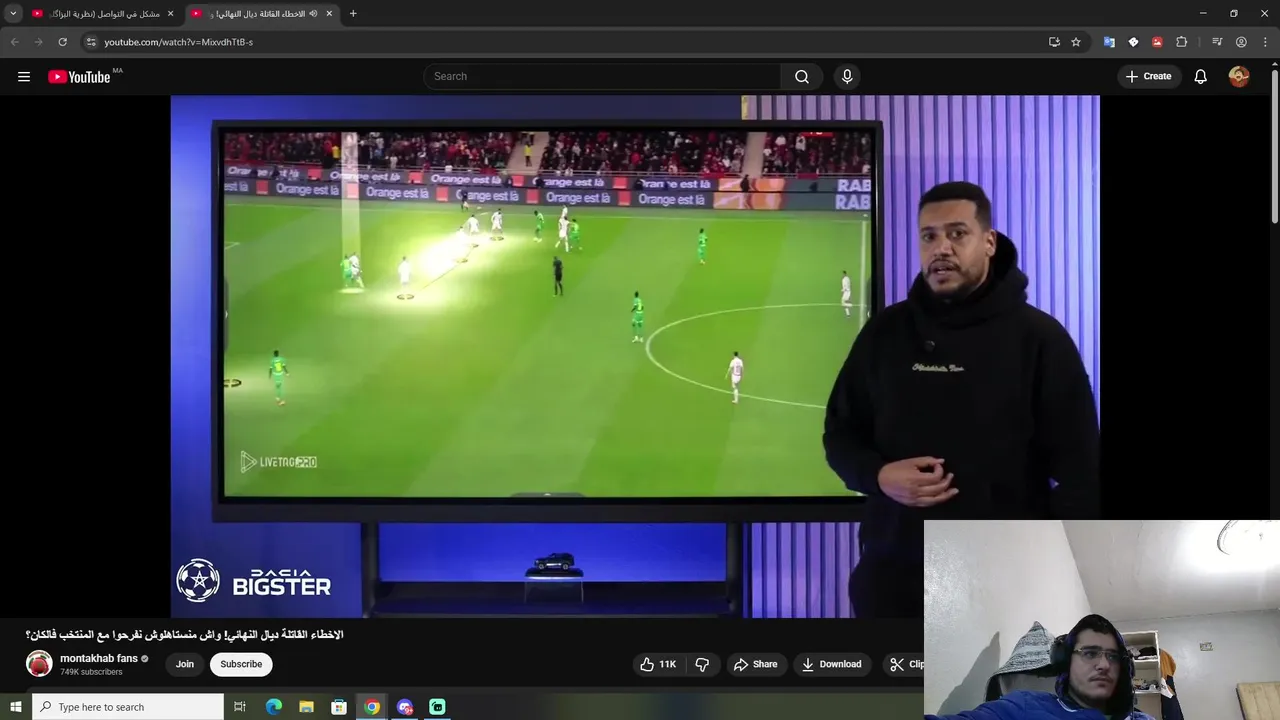Click the 749K subscribers text
The height and width of the screenshot is (720, 1280).
pyautogui.click(x=91, y=672)
